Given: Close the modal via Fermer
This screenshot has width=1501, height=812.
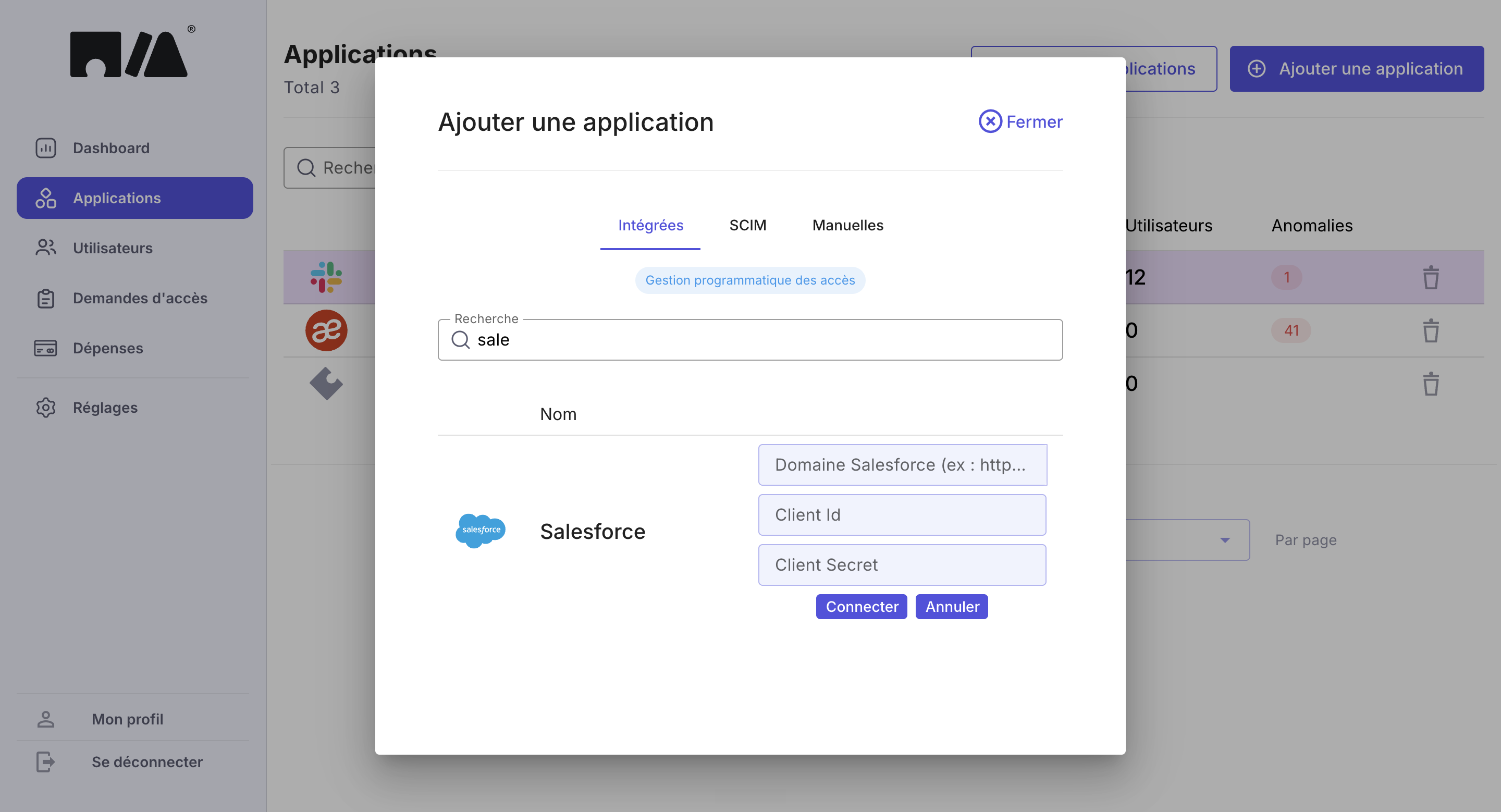Looking at the screenshot, I should point(1020,122).
